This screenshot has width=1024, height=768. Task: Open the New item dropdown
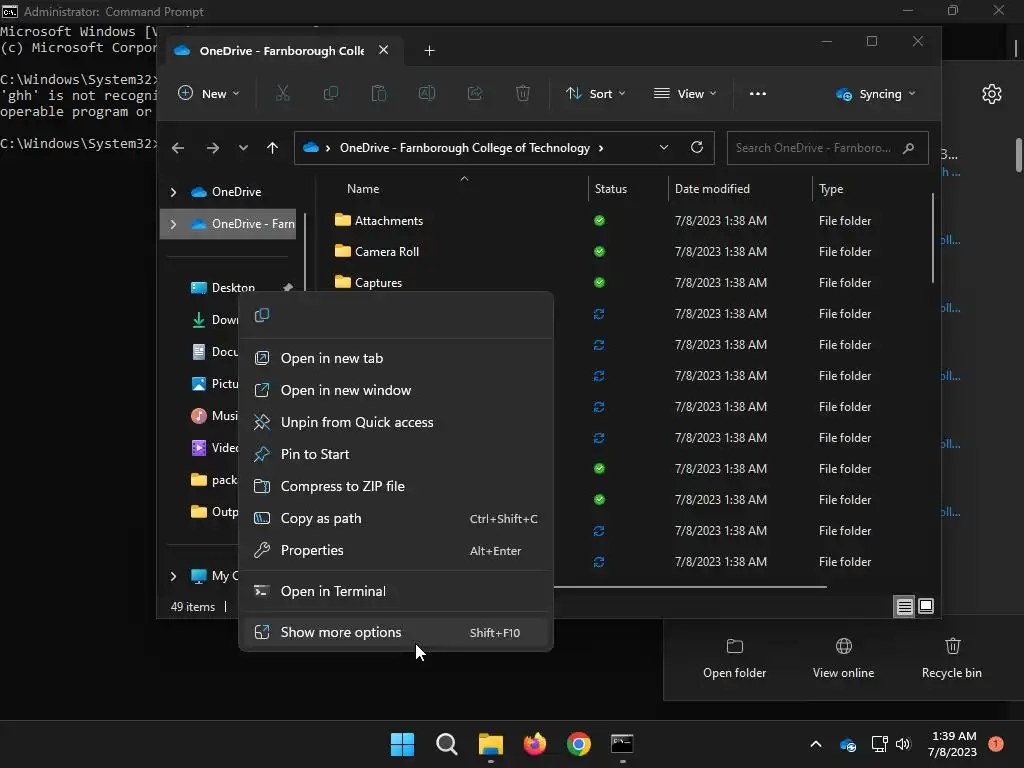coord(209,93)
